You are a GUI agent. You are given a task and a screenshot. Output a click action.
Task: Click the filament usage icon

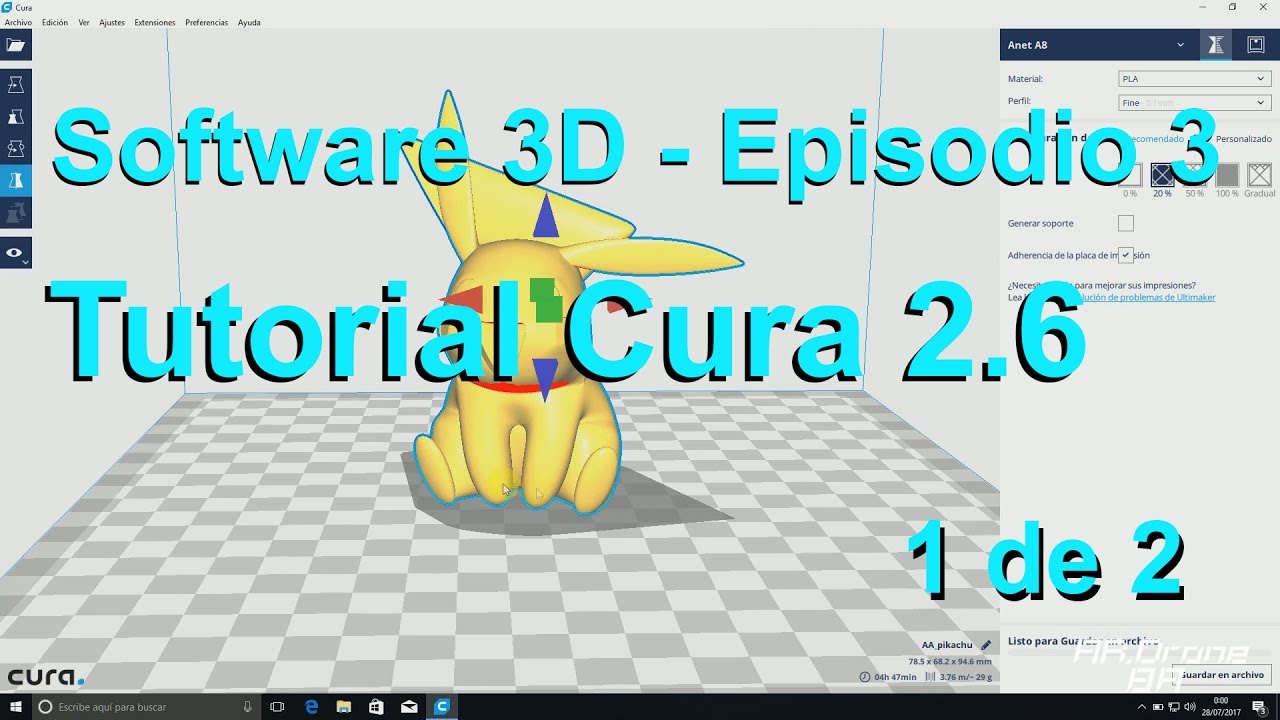[x=931, y=677]
